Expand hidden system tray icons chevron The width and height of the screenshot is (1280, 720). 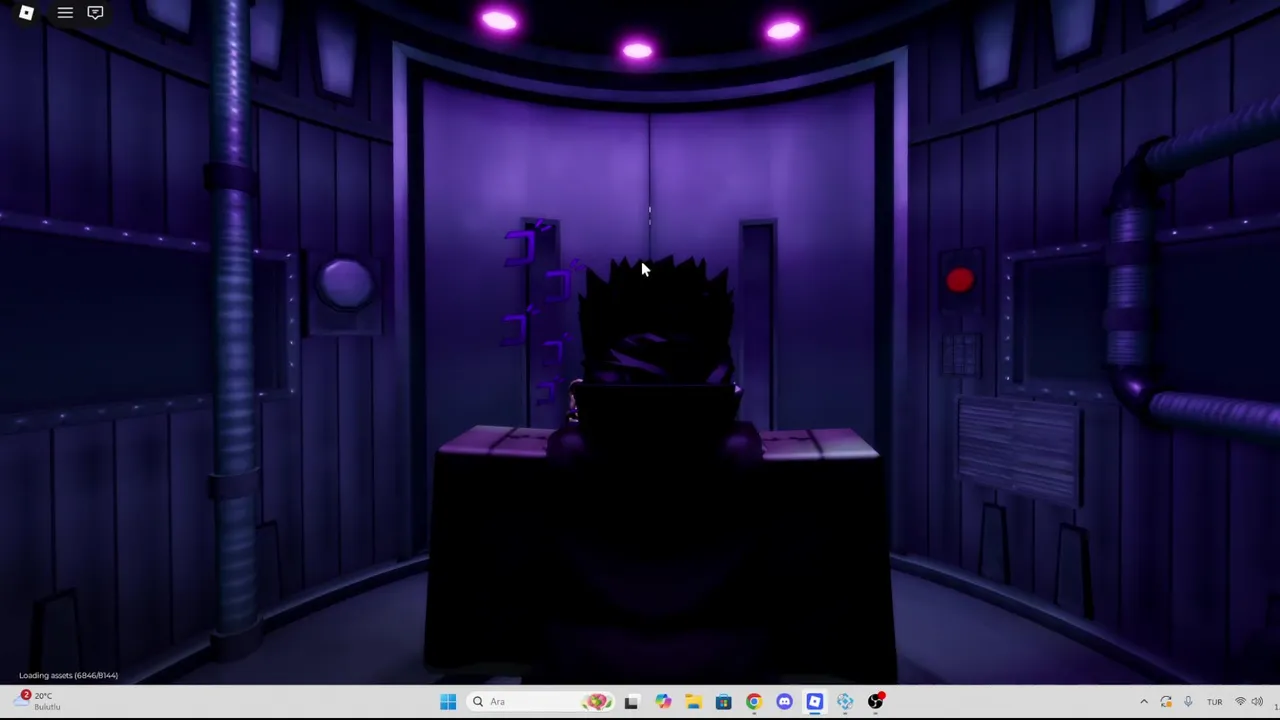pos(1144,702)
